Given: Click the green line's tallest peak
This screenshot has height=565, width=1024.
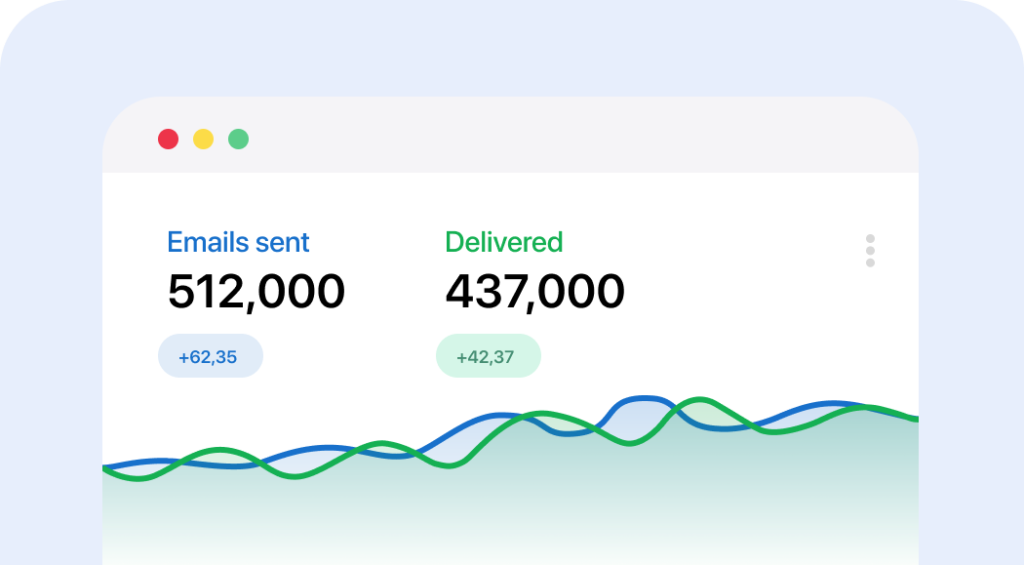Looking at the screenshot, I should (x=692, y=401).
